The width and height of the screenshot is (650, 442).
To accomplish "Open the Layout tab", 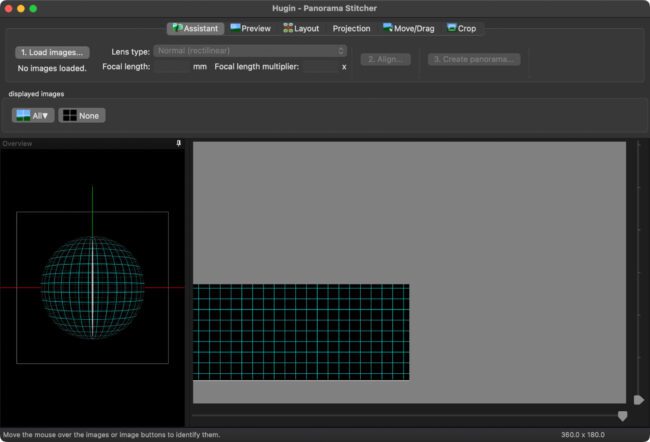I will [x=301, y=28].
